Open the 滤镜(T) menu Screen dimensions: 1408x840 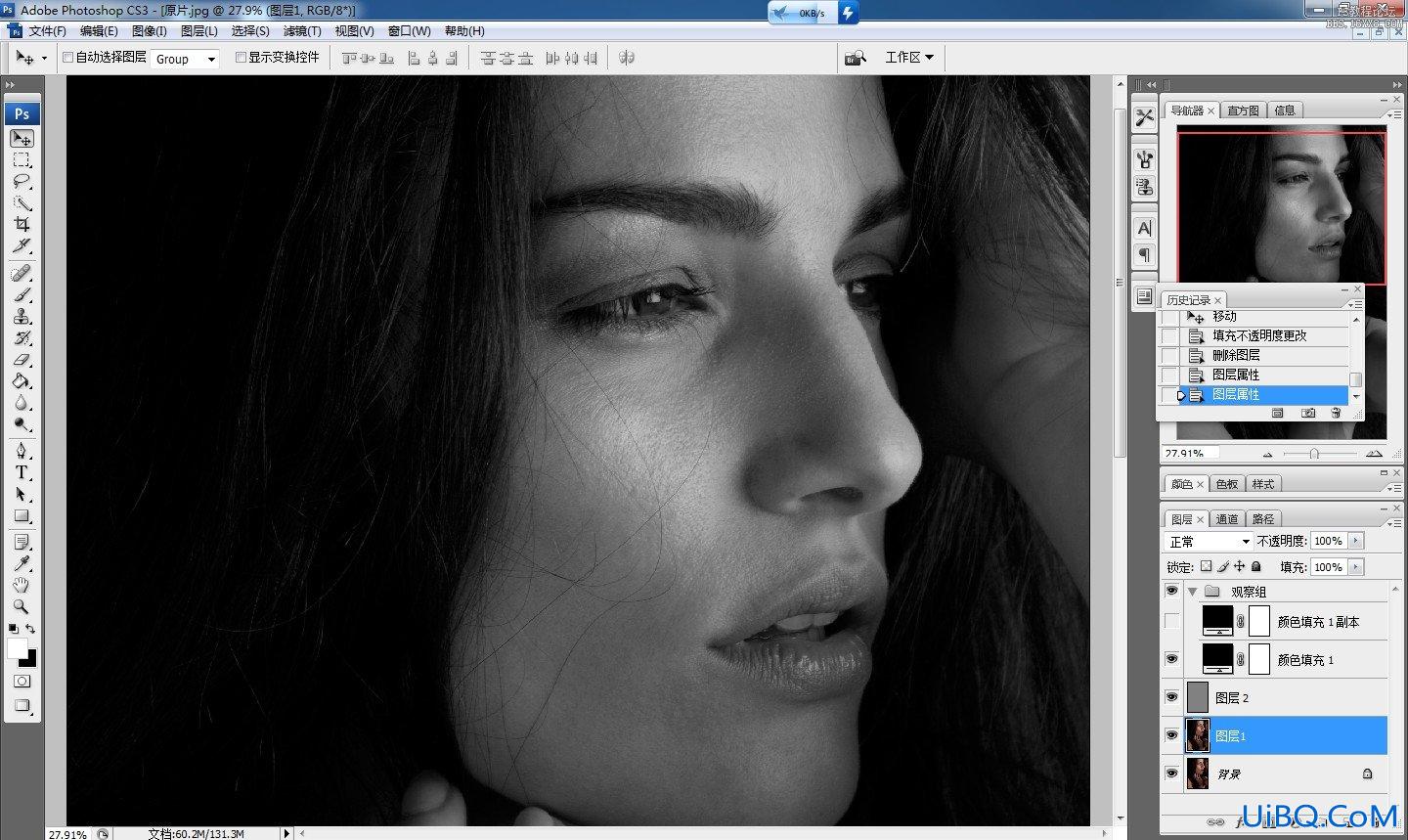click(x=302, y=31)
